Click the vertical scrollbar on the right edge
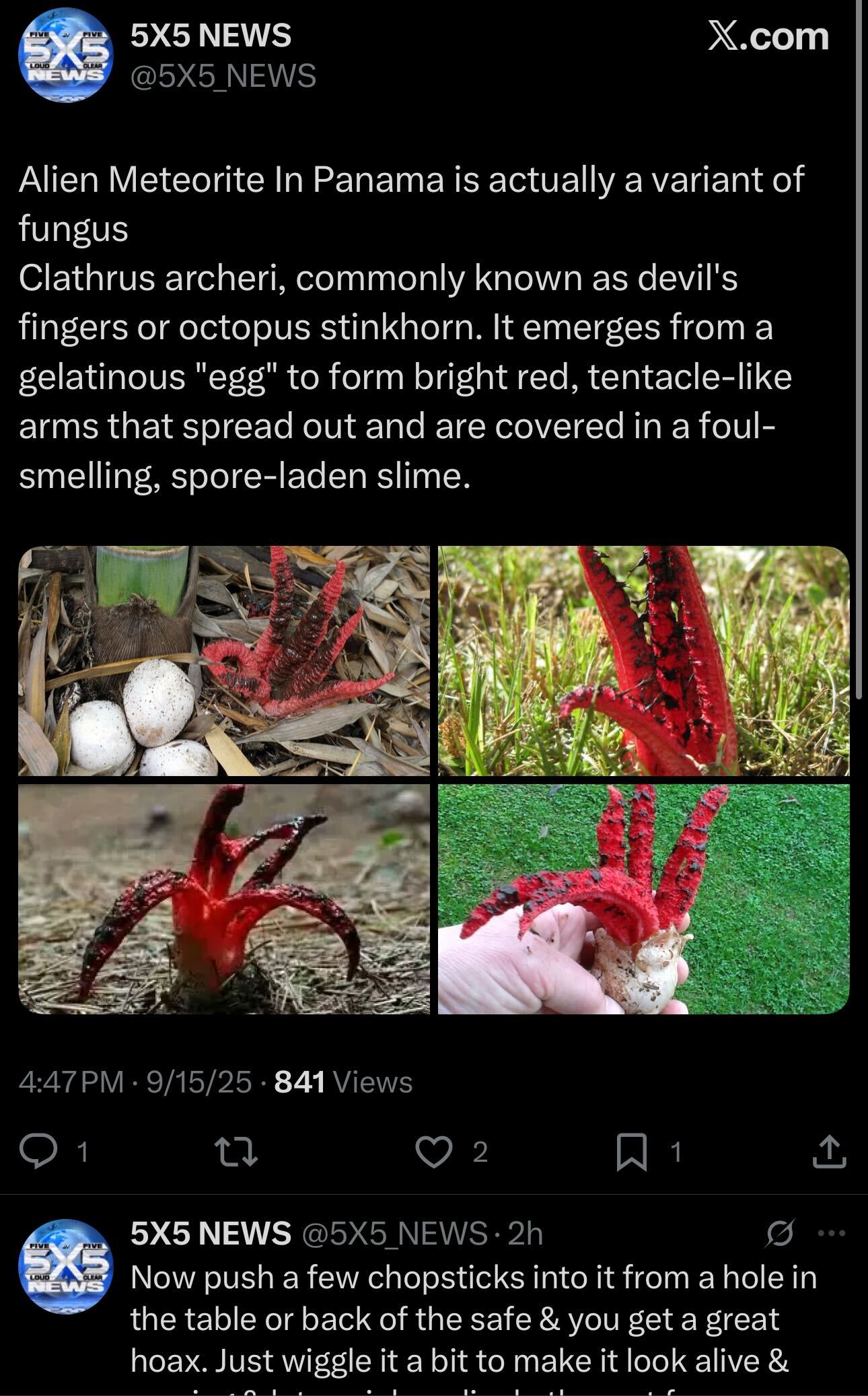This screenshot has height=1396, width=868. 859,350
